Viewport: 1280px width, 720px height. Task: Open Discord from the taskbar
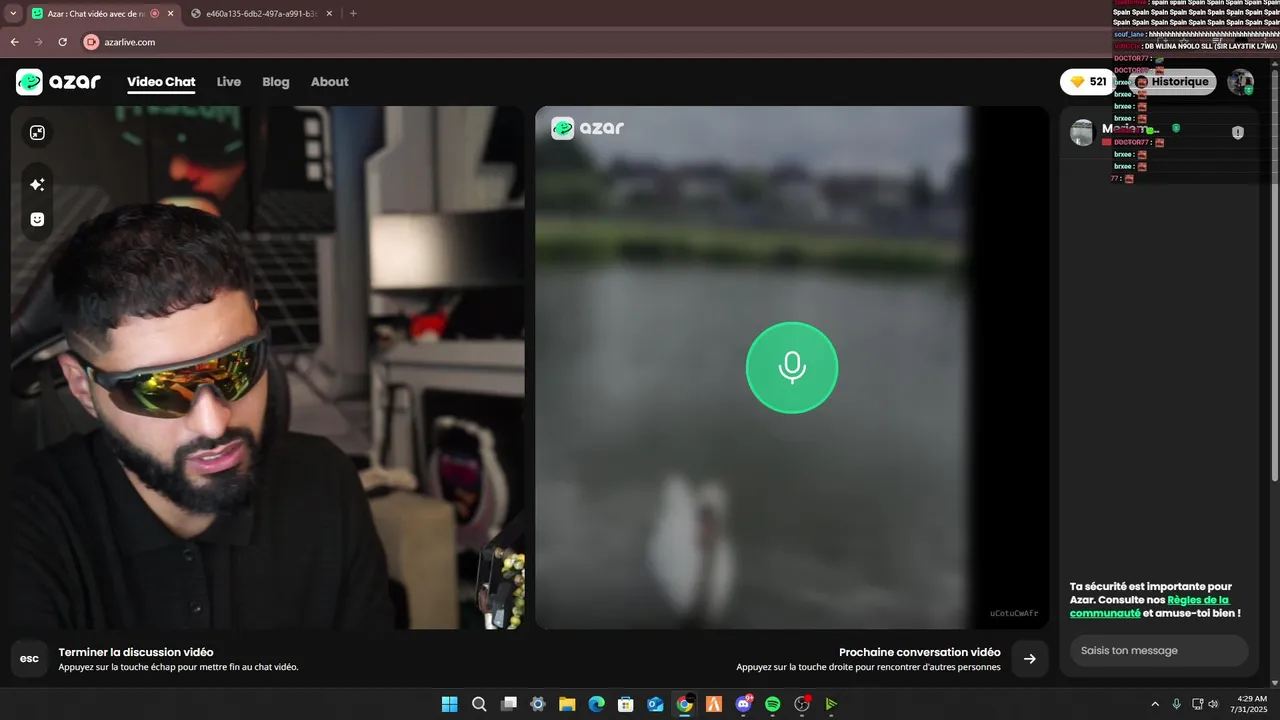[x=743, y=704]
